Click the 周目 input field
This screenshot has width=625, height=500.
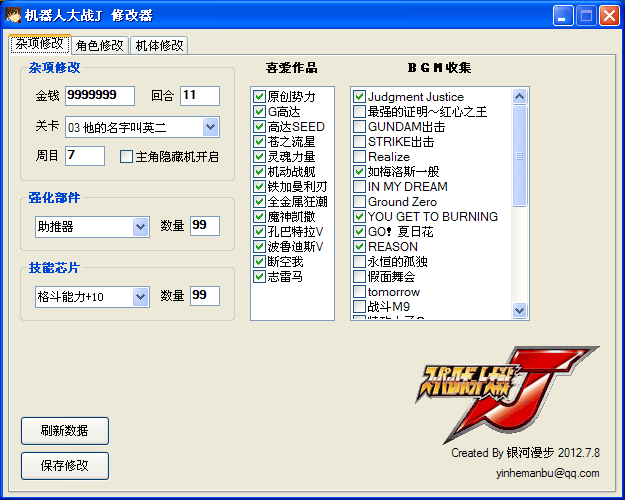[85, 156]
